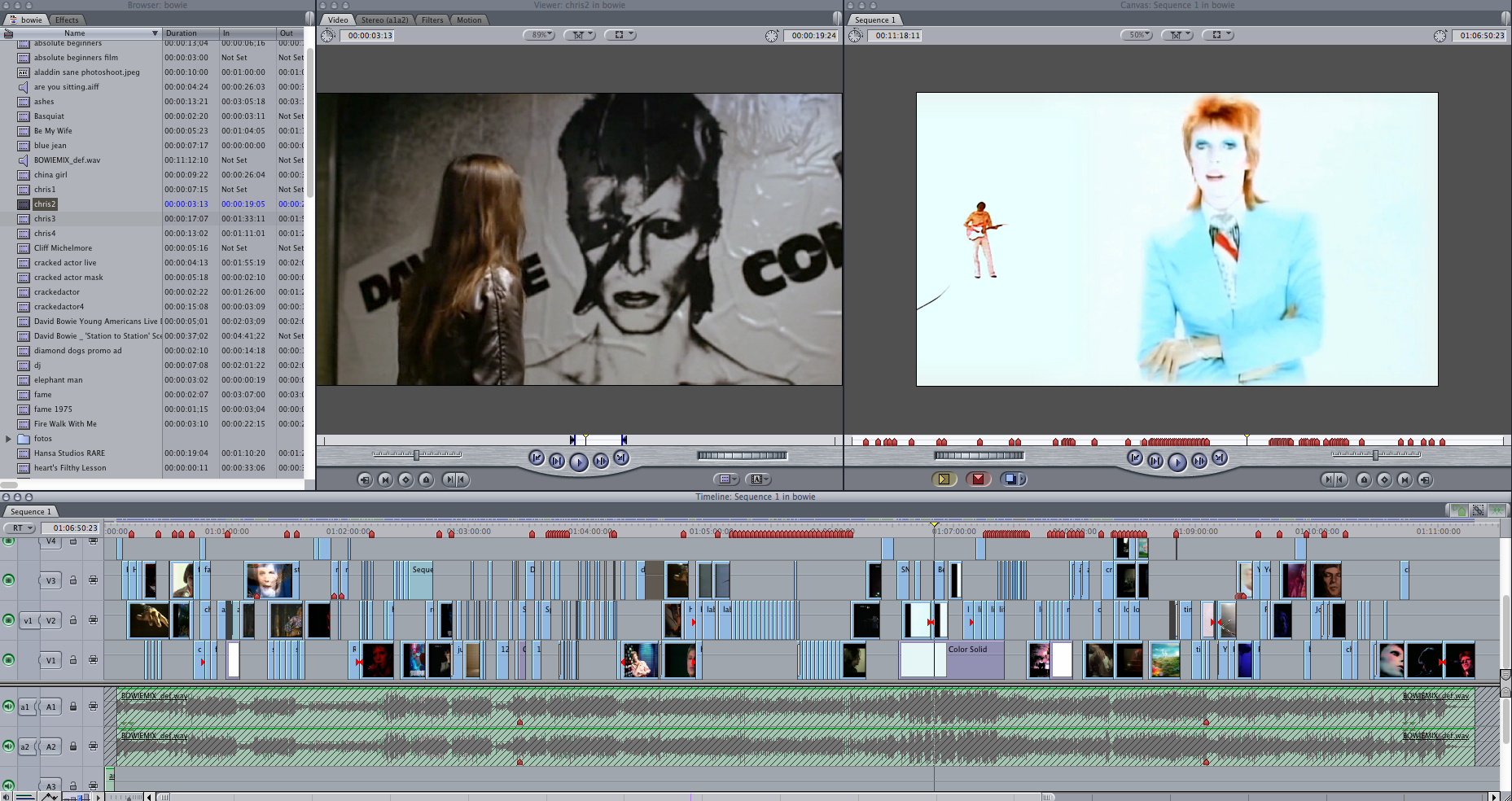The image size is (1512, 801).
Task: Open edit overlay arrow beside Replace button
Action: (1023, 479)
